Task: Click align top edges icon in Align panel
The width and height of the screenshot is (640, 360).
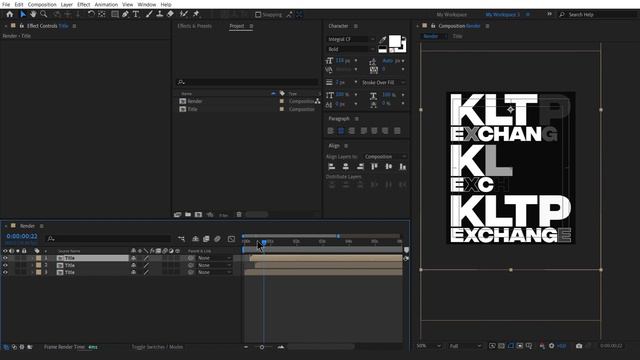Action: click(x=374, y=167)
